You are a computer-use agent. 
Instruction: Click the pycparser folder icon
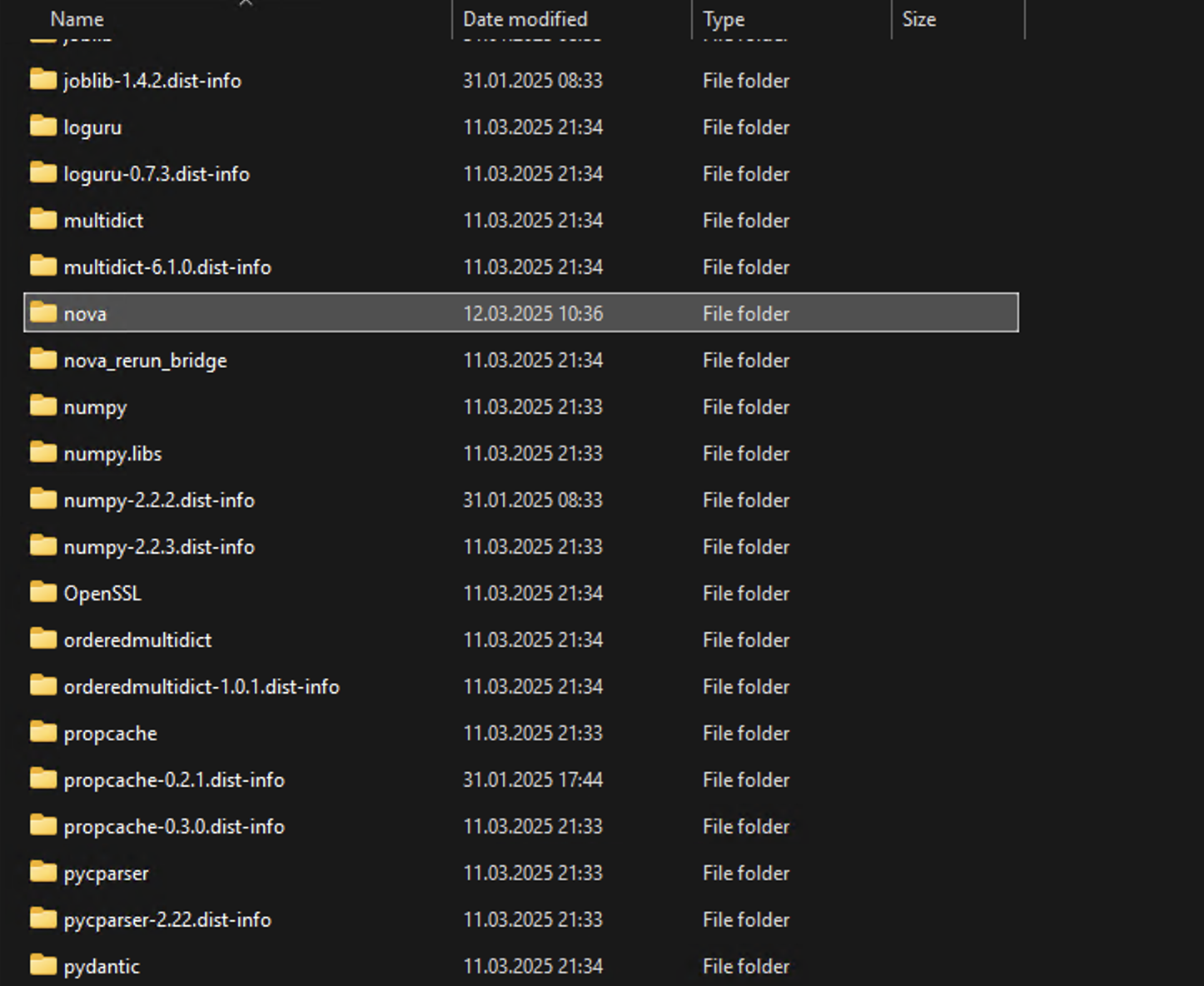42,873
